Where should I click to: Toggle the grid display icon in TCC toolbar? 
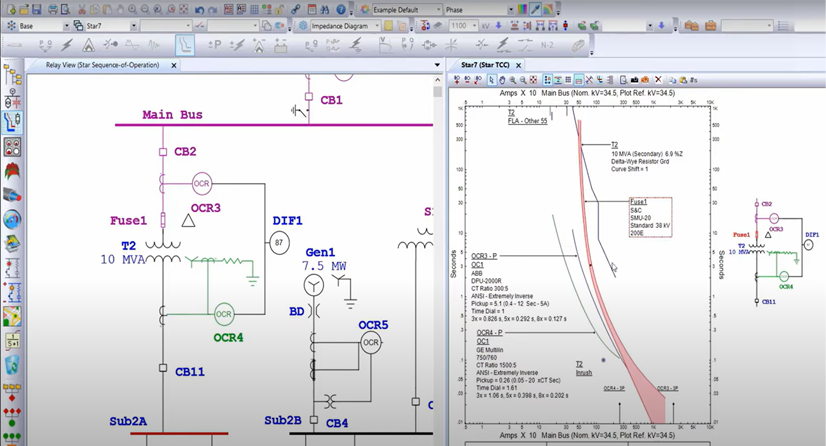point(567,80)
